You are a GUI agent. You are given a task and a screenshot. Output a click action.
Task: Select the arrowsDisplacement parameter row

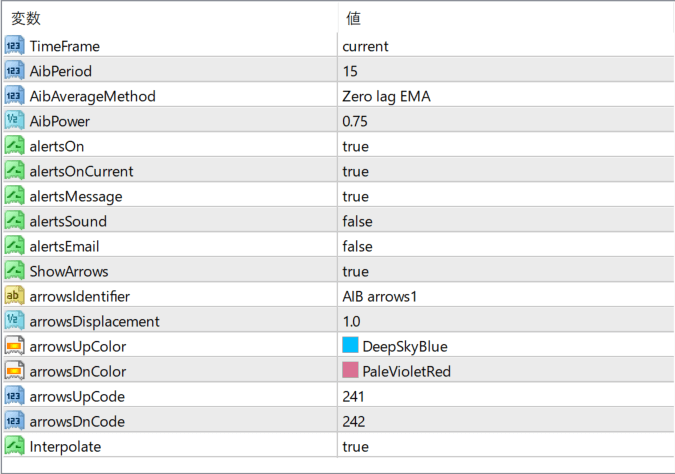click(x=338, y=321)
